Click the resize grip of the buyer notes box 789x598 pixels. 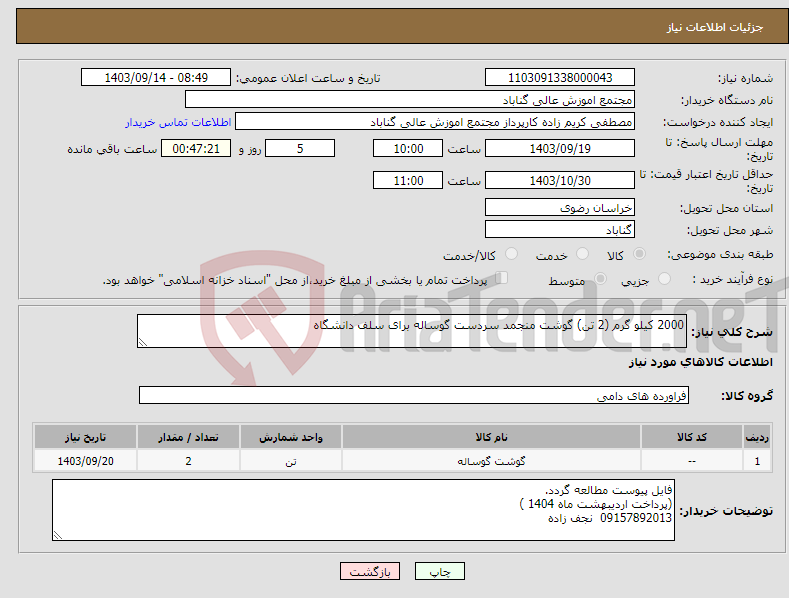point(58,535)
